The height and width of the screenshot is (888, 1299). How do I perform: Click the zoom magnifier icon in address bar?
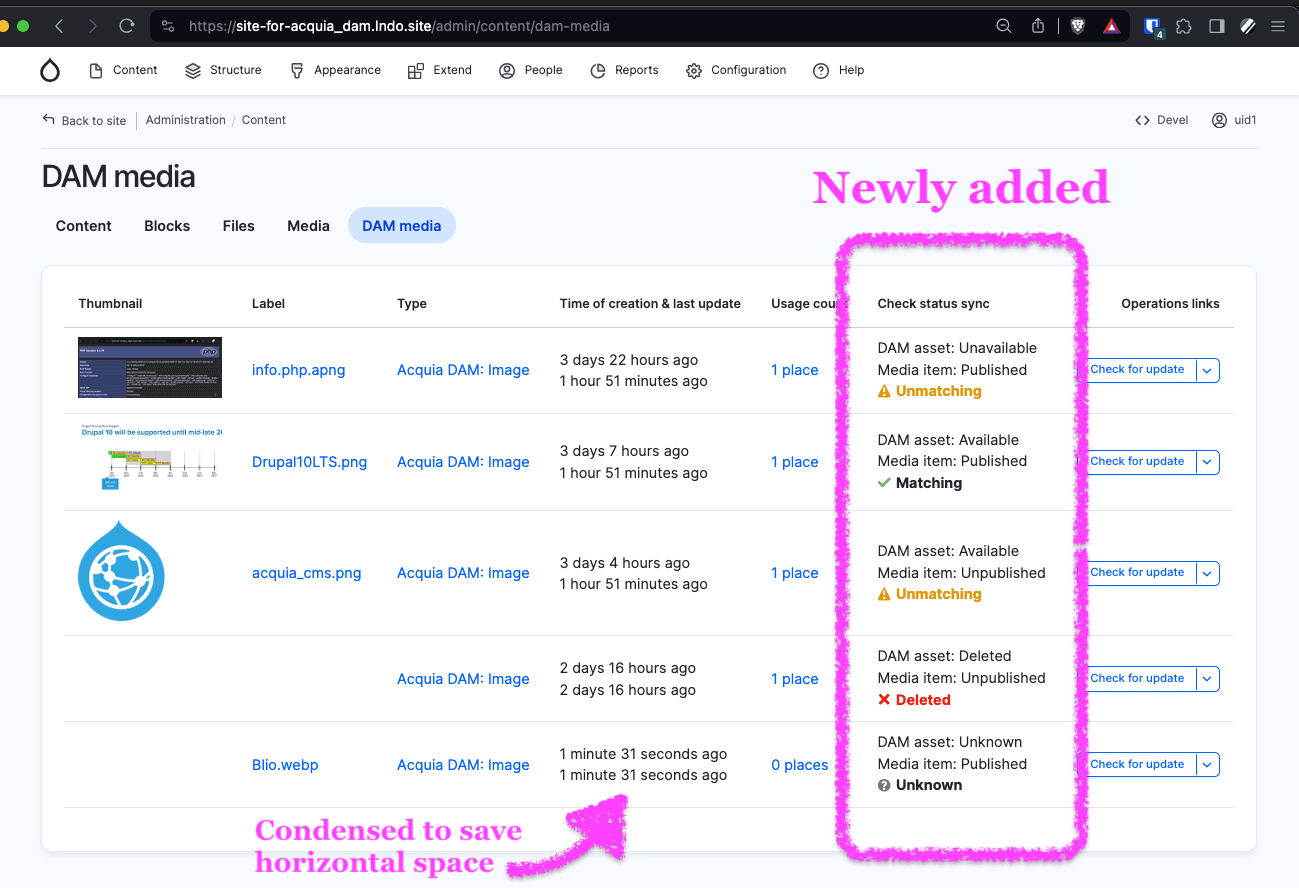coord(1004,27)
